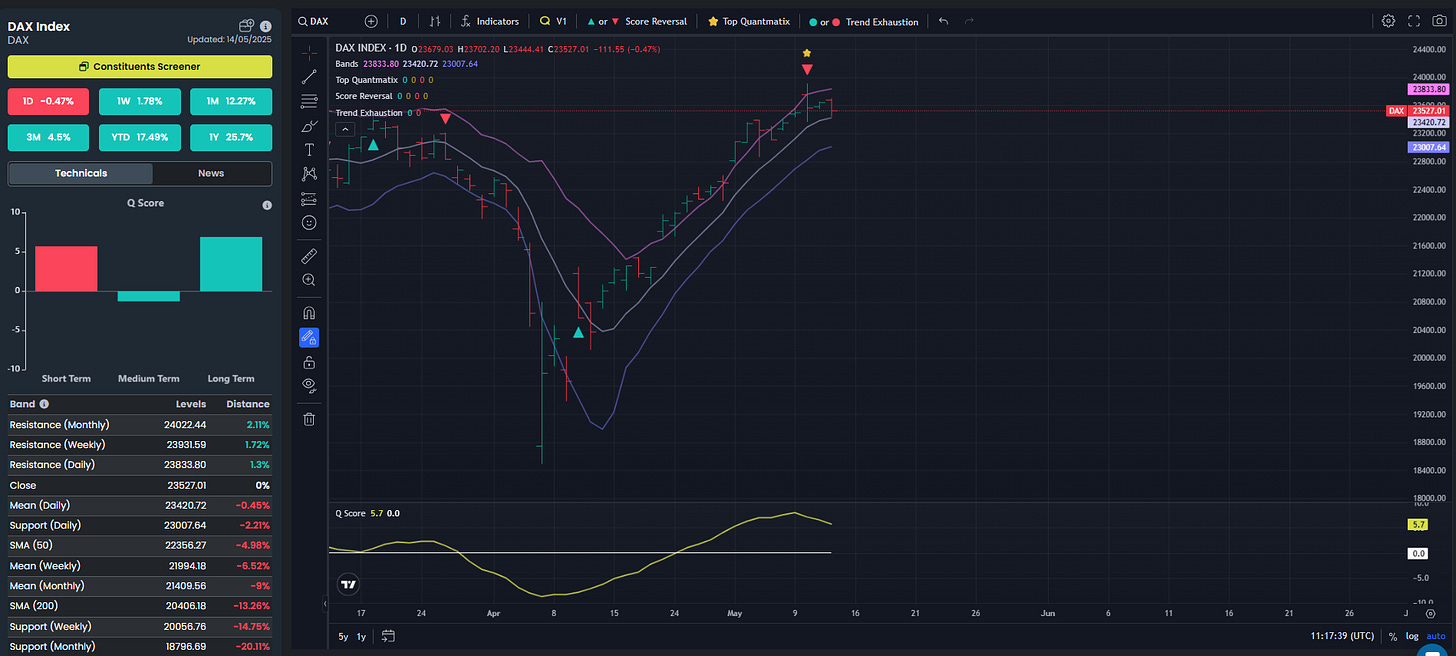Select the 1W 1.78% performance button
Image resolution: width=1456 pixels, height=656 pixels.
140,101
